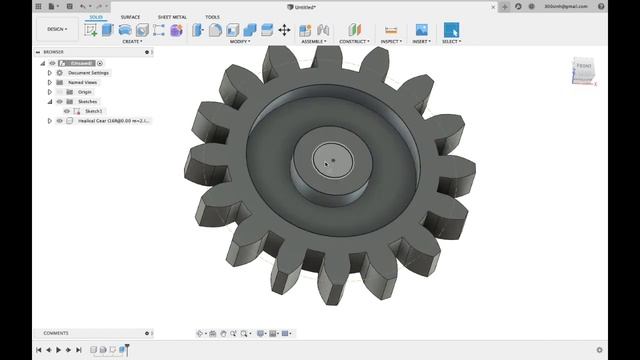Select the Fillet tool
Screen dimensions: 640x360
215,30
